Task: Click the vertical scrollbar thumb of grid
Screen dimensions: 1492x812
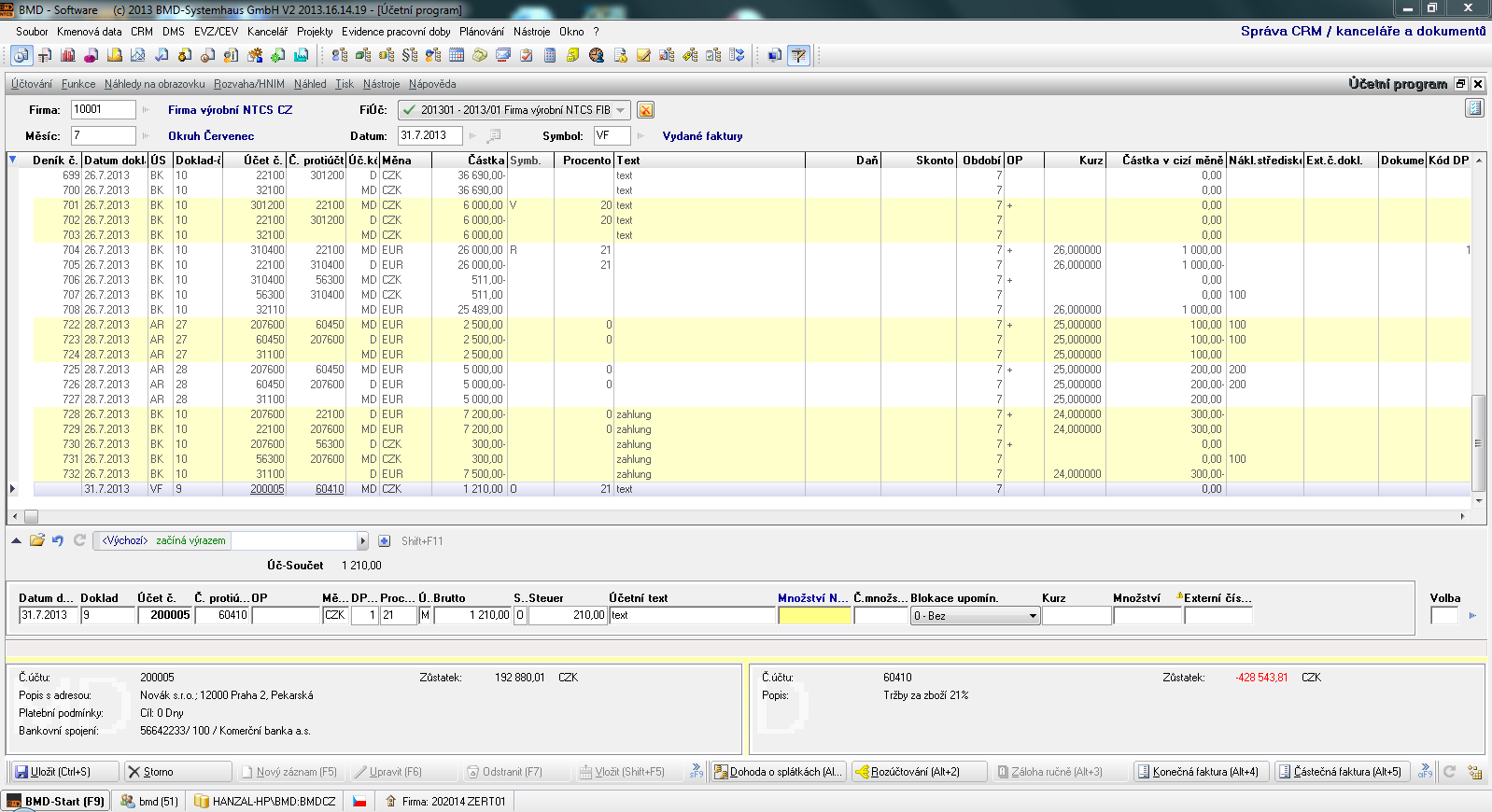Action: [x=1478, y=443]
